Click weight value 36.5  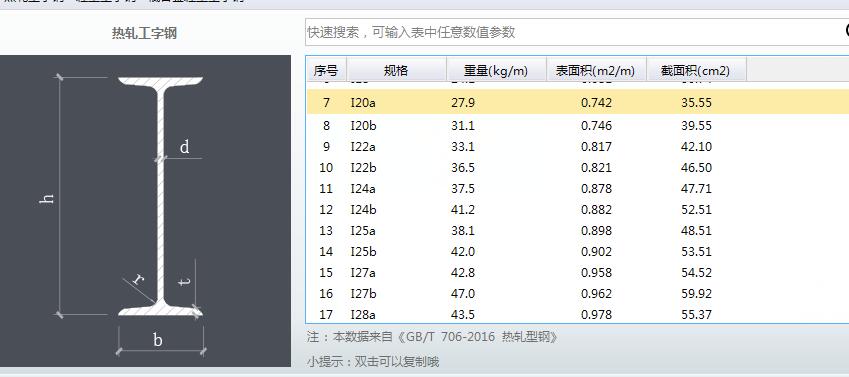click(463, 168)
